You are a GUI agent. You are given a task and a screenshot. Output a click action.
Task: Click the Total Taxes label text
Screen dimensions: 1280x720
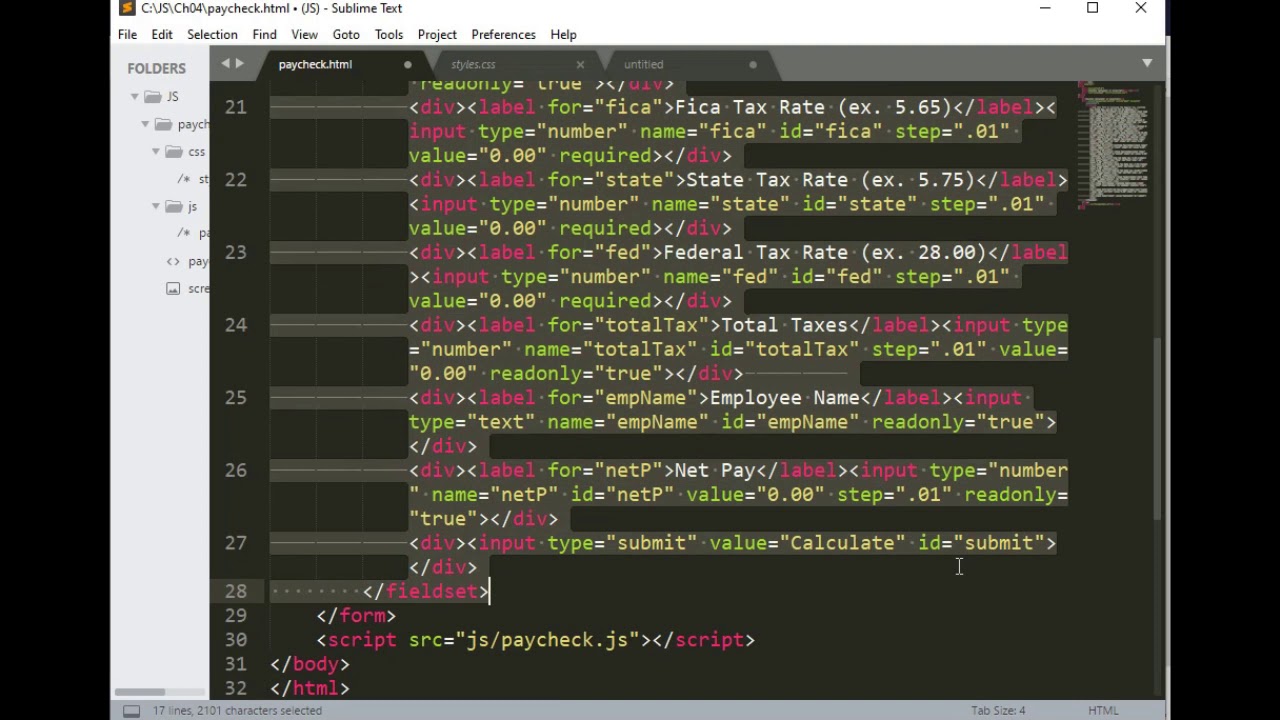coord(785,325)
